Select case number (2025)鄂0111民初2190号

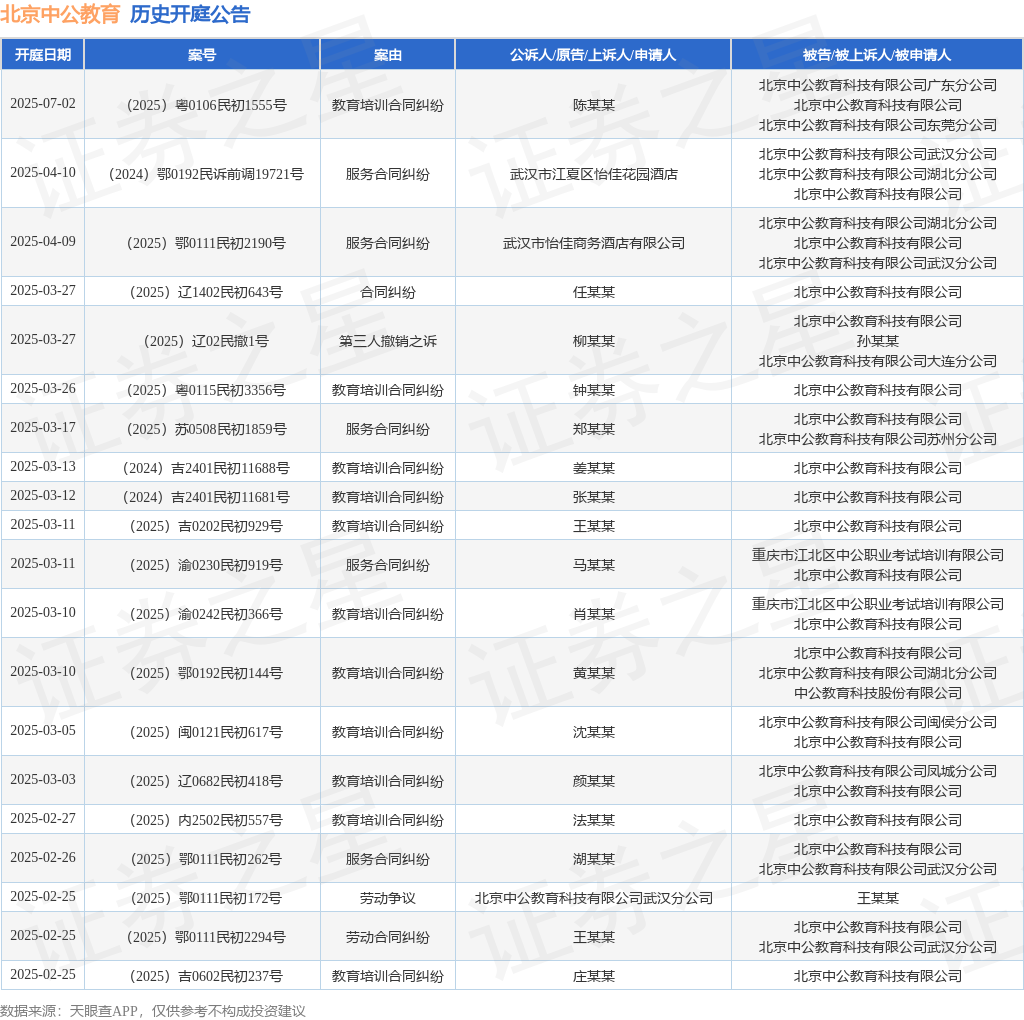pyautogui.click(x=206, y=244)
